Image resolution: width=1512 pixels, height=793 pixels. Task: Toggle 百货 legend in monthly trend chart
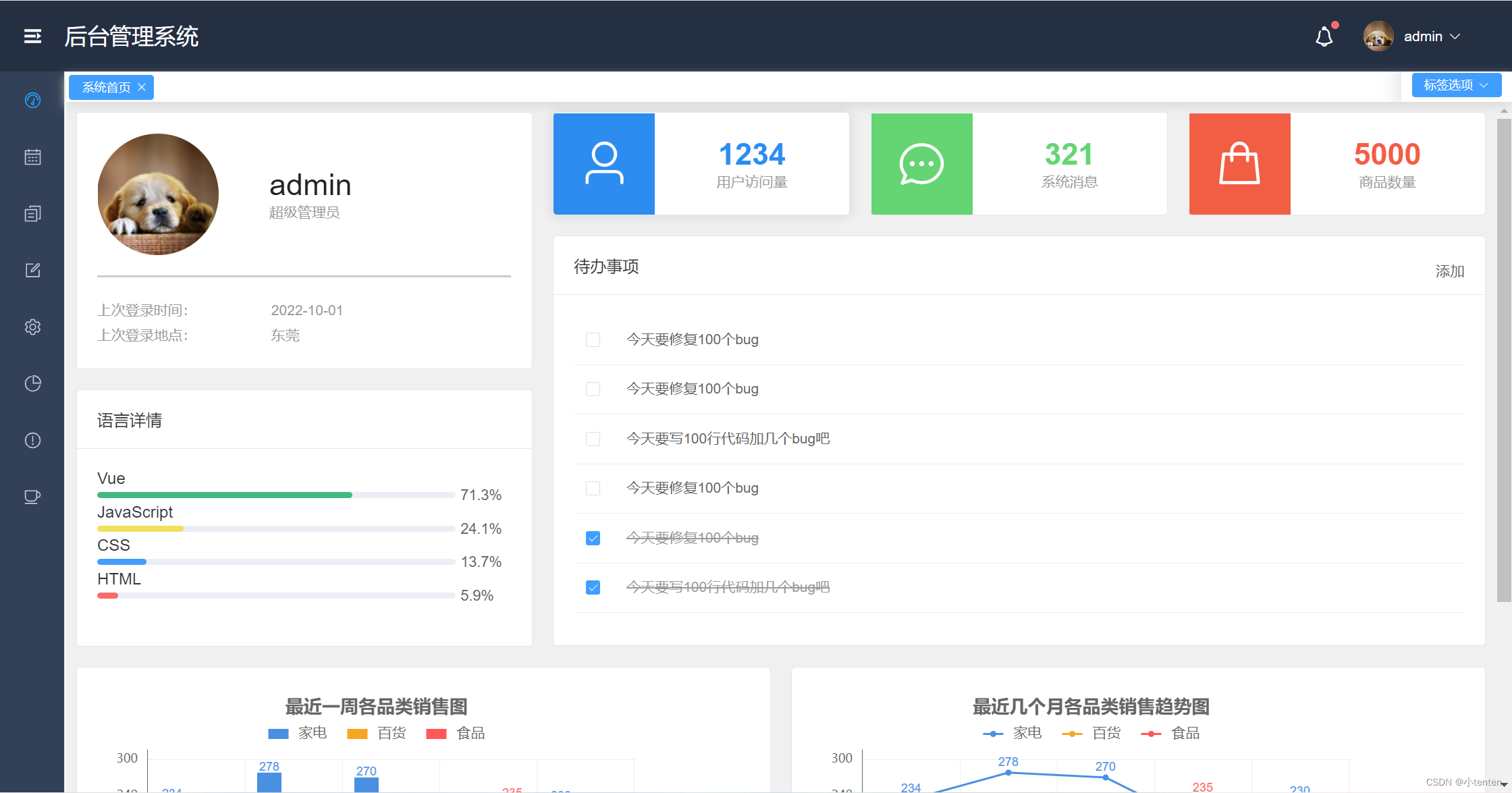click(1091, 733)
